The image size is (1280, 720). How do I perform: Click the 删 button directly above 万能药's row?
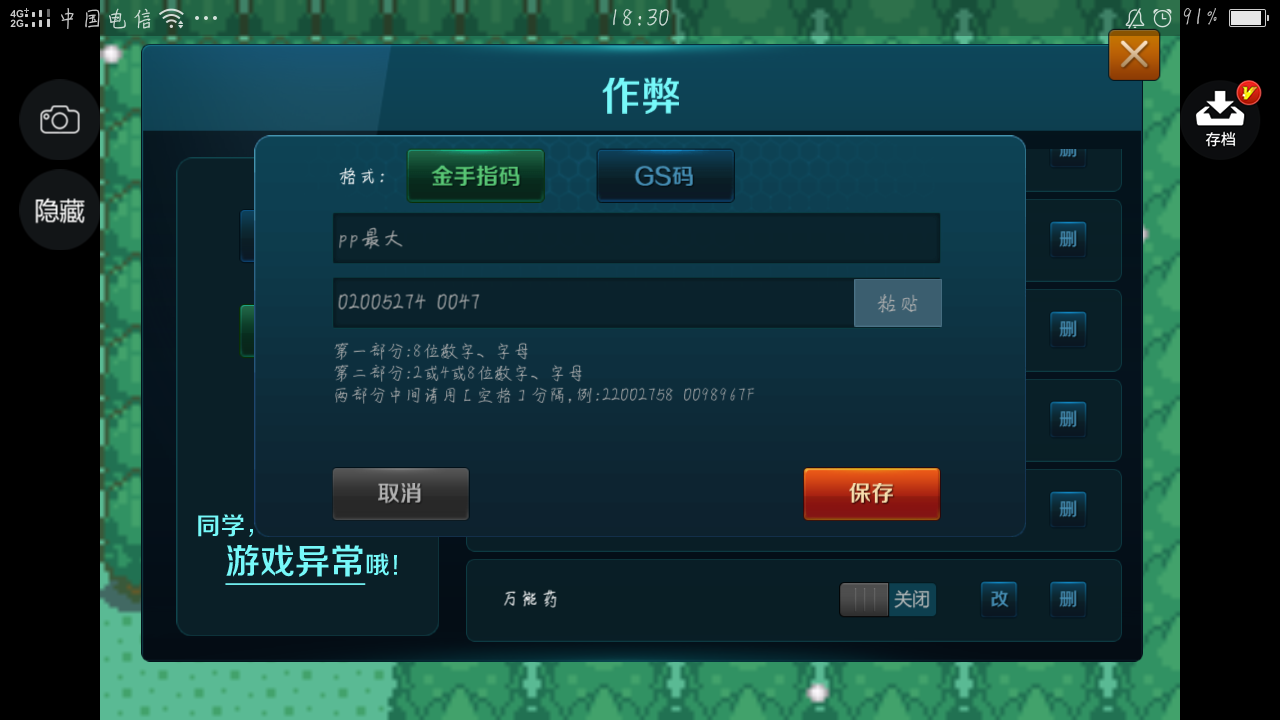[1068, 509]
